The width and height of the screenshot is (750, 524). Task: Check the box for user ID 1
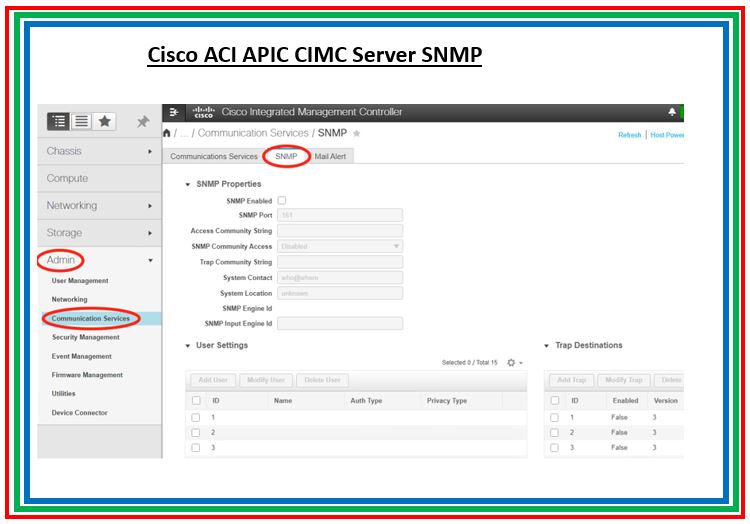[196, 417]
